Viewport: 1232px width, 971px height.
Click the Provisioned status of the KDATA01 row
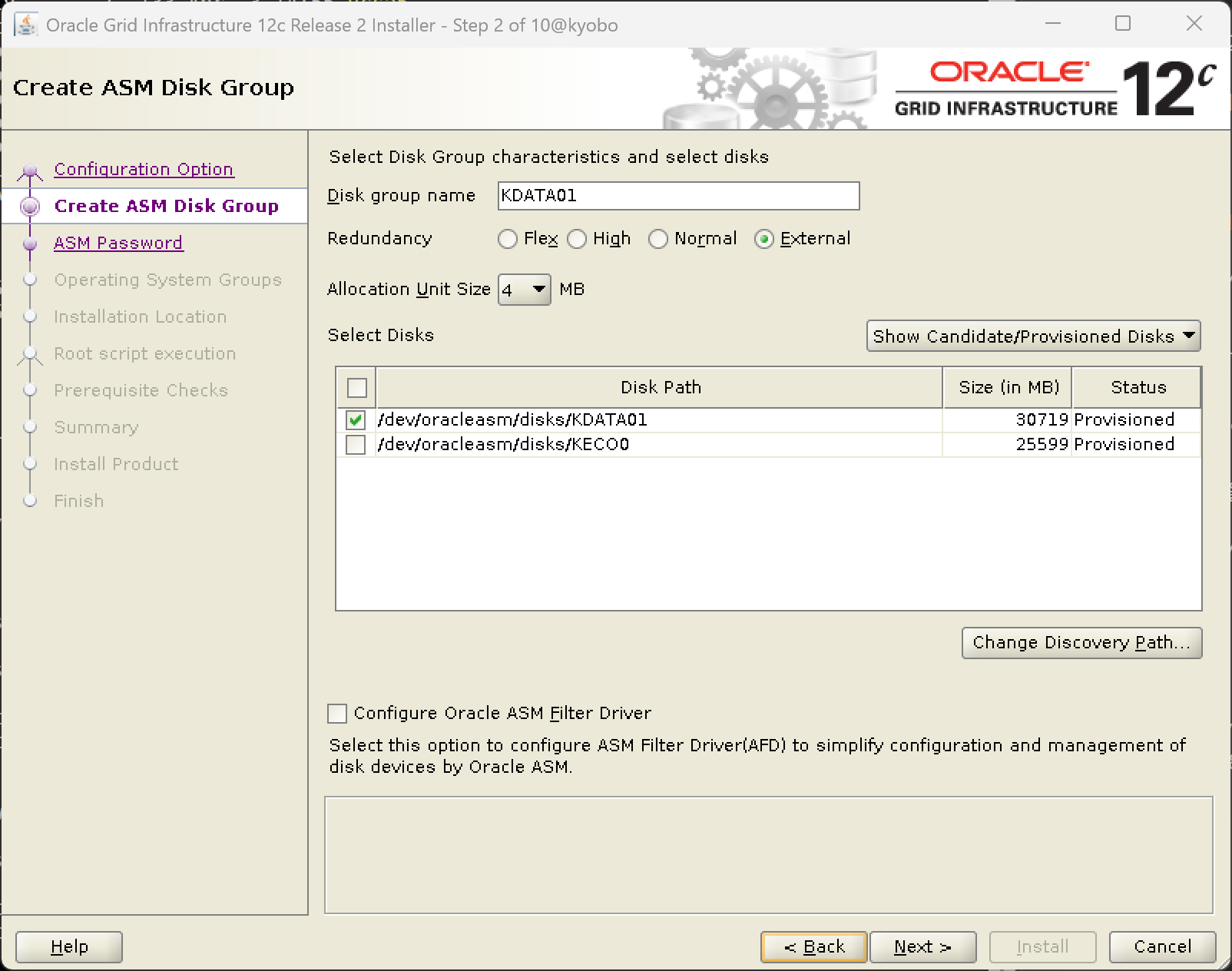click(1124, 419)
